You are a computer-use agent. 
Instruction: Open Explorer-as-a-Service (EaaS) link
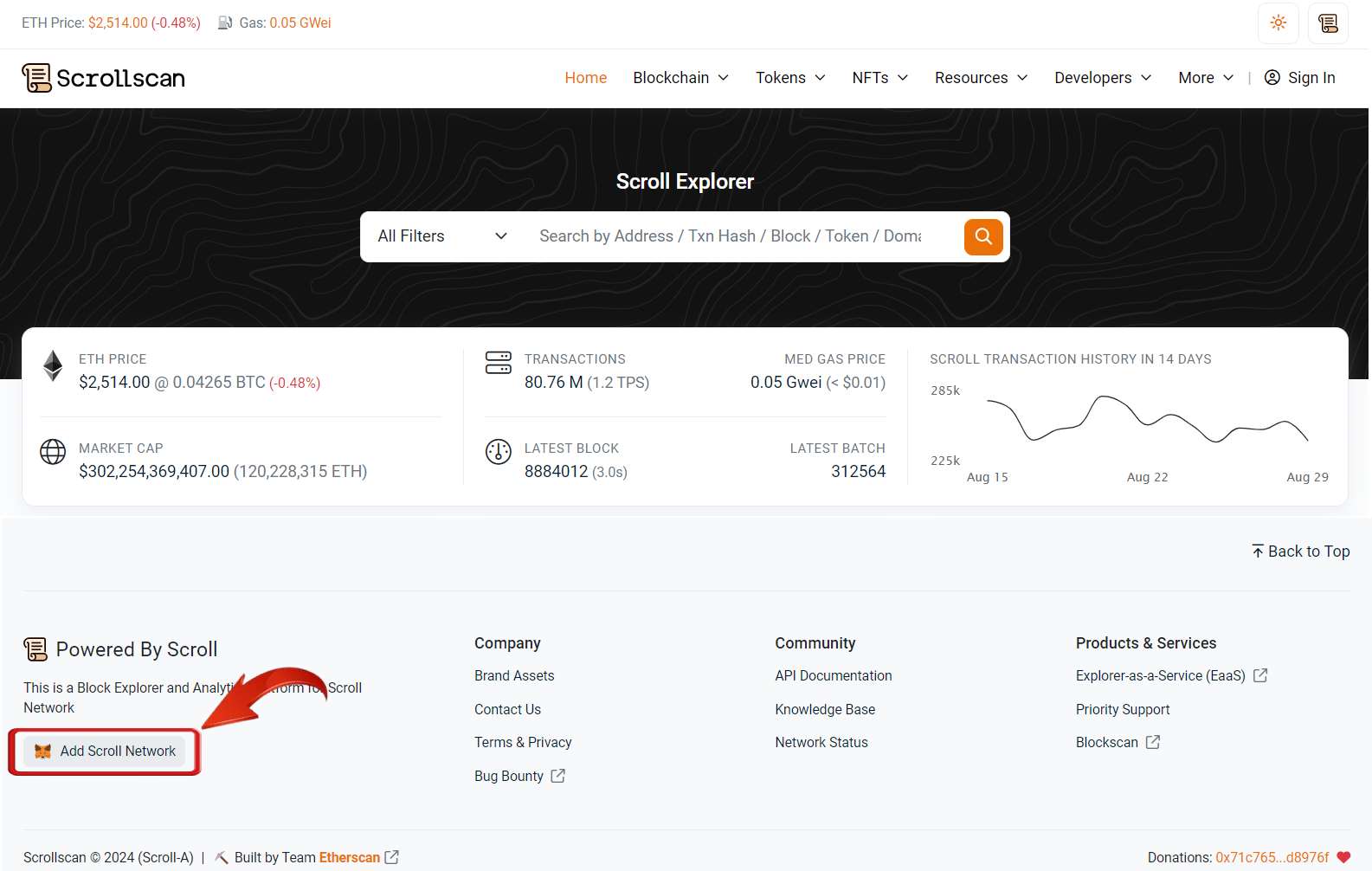click(x=1161, y=676)
